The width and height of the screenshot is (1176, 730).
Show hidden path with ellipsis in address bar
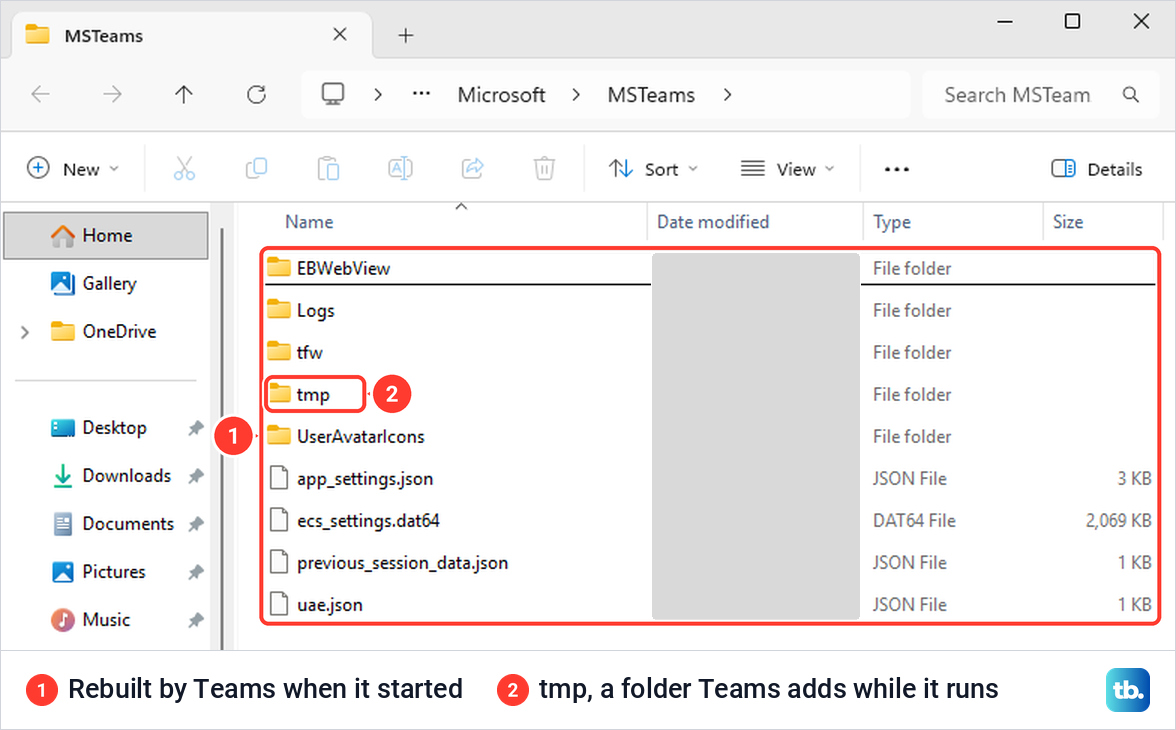(x=422, y=95)
